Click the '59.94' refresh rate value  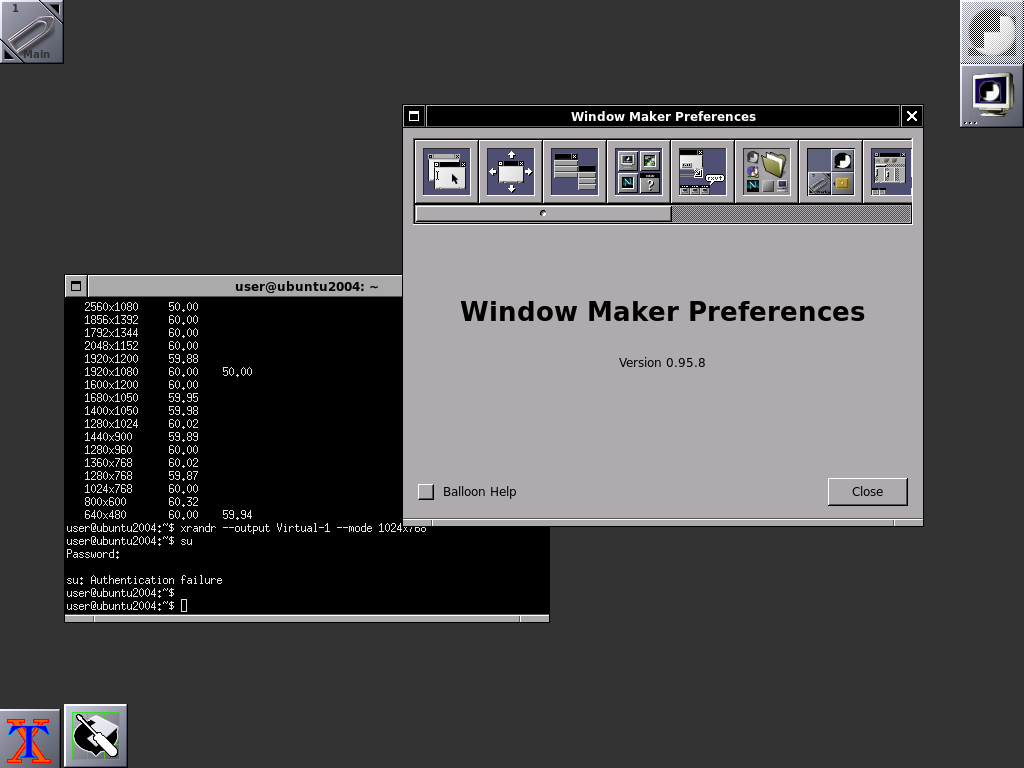(237, 515)
